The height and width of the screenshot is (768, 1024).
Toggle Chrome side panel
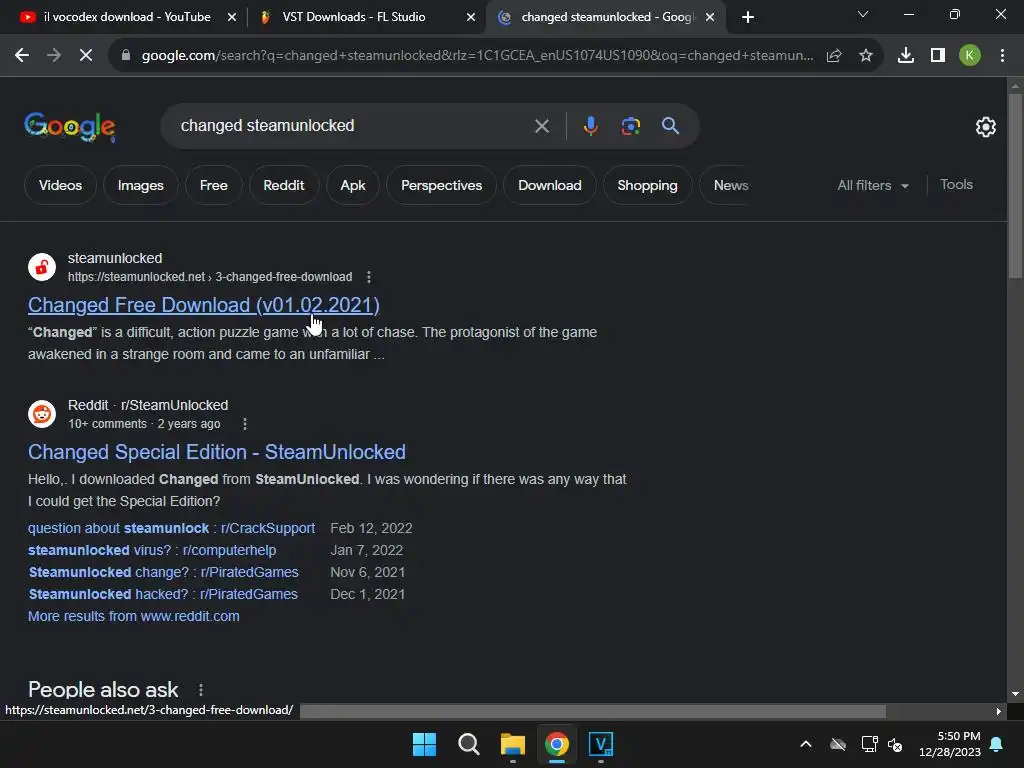pos(938,56)
